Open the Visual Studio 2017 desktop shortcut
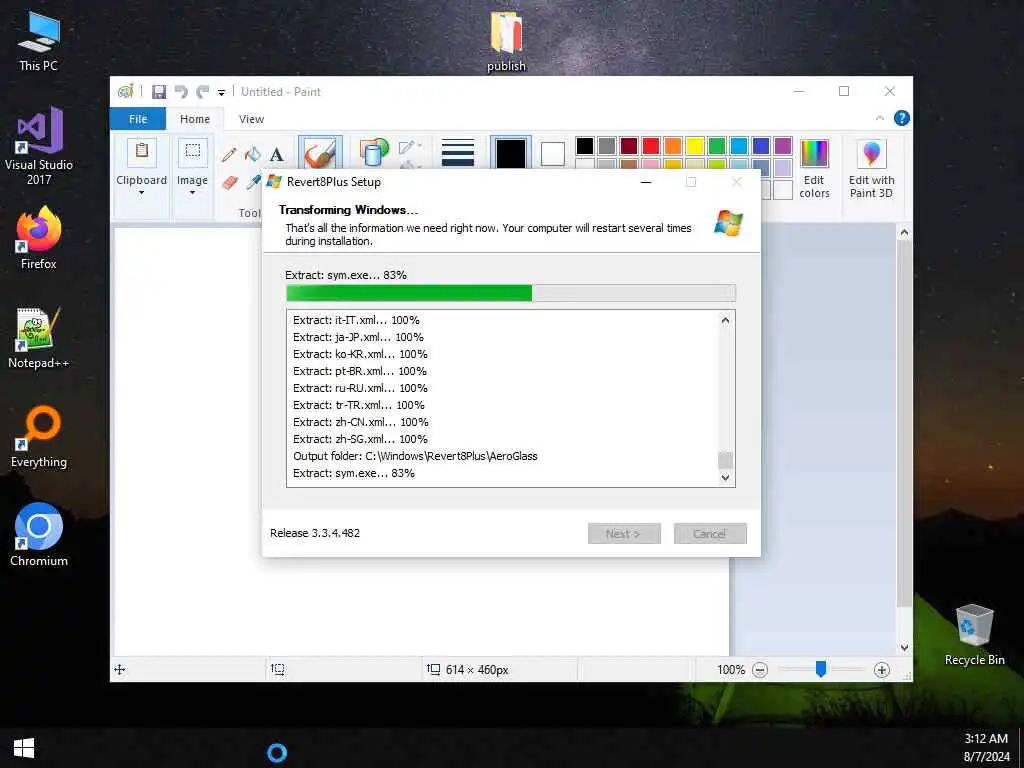Image resolution: width=1024 pixels, height=768 pixels. [x=39, y=146]
